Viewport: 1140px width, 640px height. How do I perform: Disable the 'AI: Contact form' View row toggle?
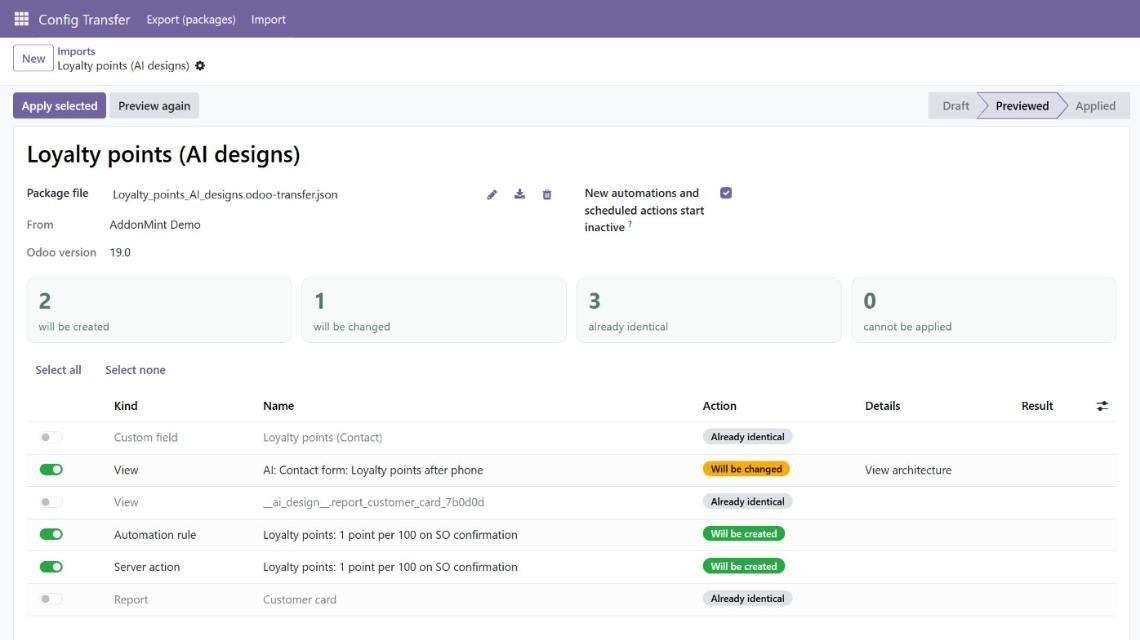(x=51, y=470)
